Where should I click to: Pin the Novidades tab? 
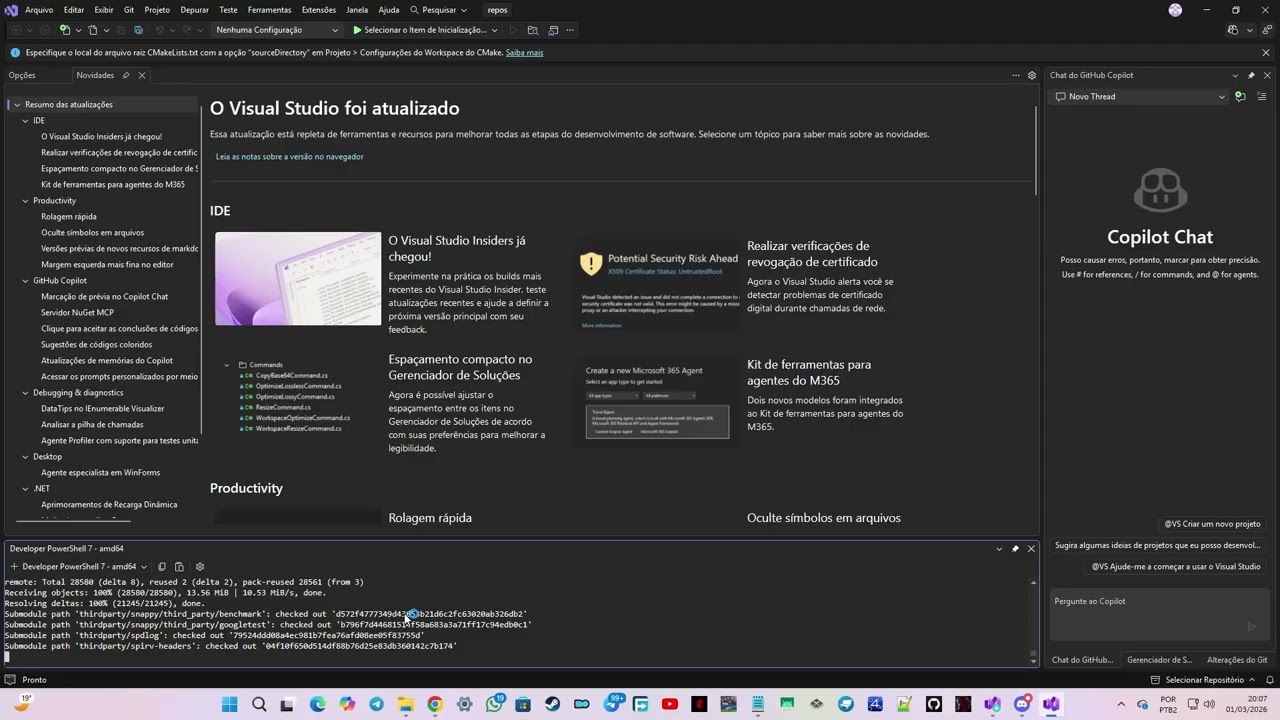126,75
